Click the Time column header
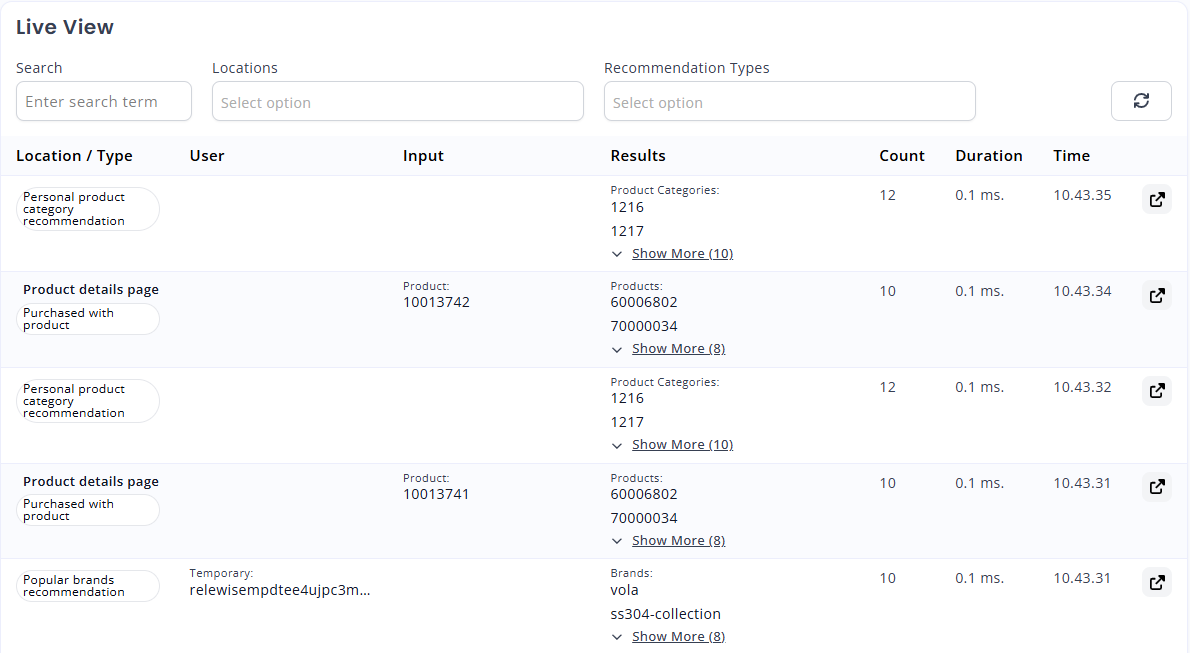 1072,156
